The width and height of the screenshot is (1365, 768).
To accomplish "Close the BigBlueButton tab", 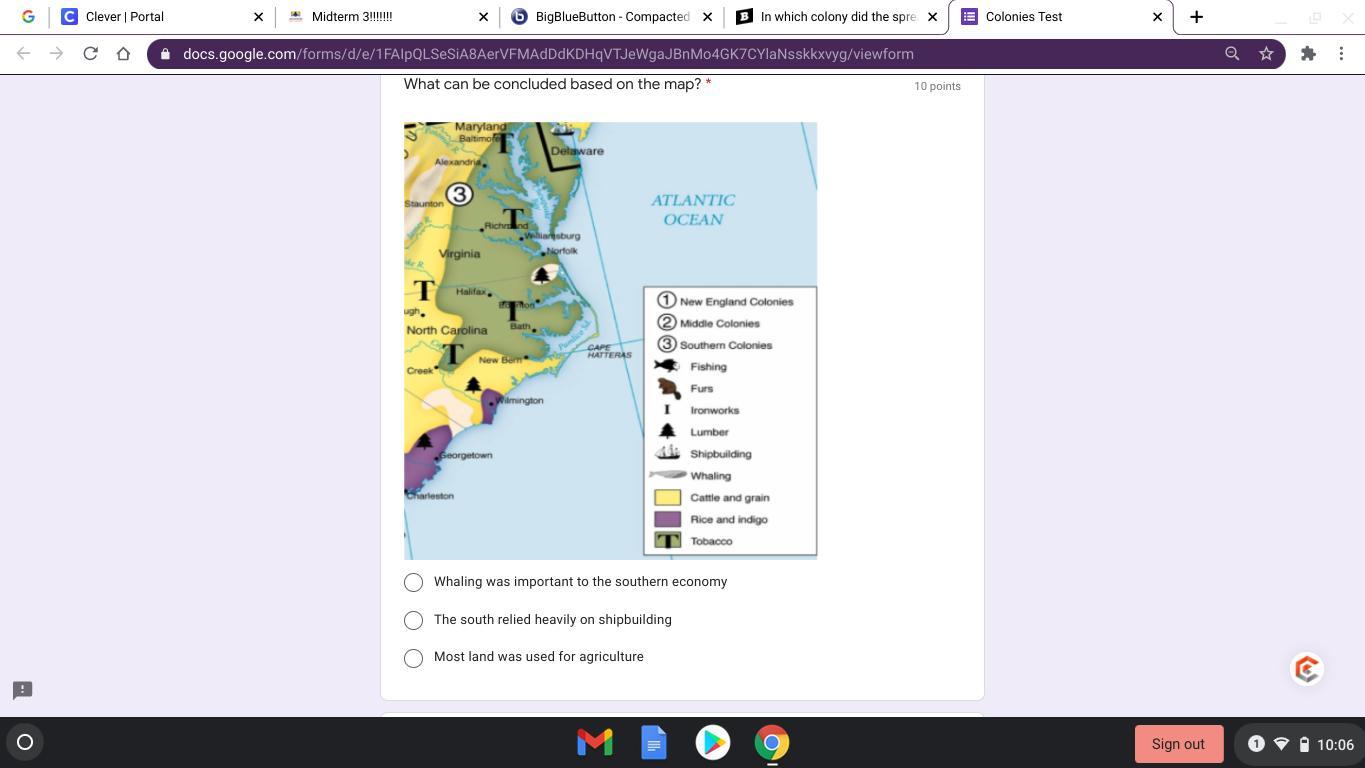I will click(708, 17).
